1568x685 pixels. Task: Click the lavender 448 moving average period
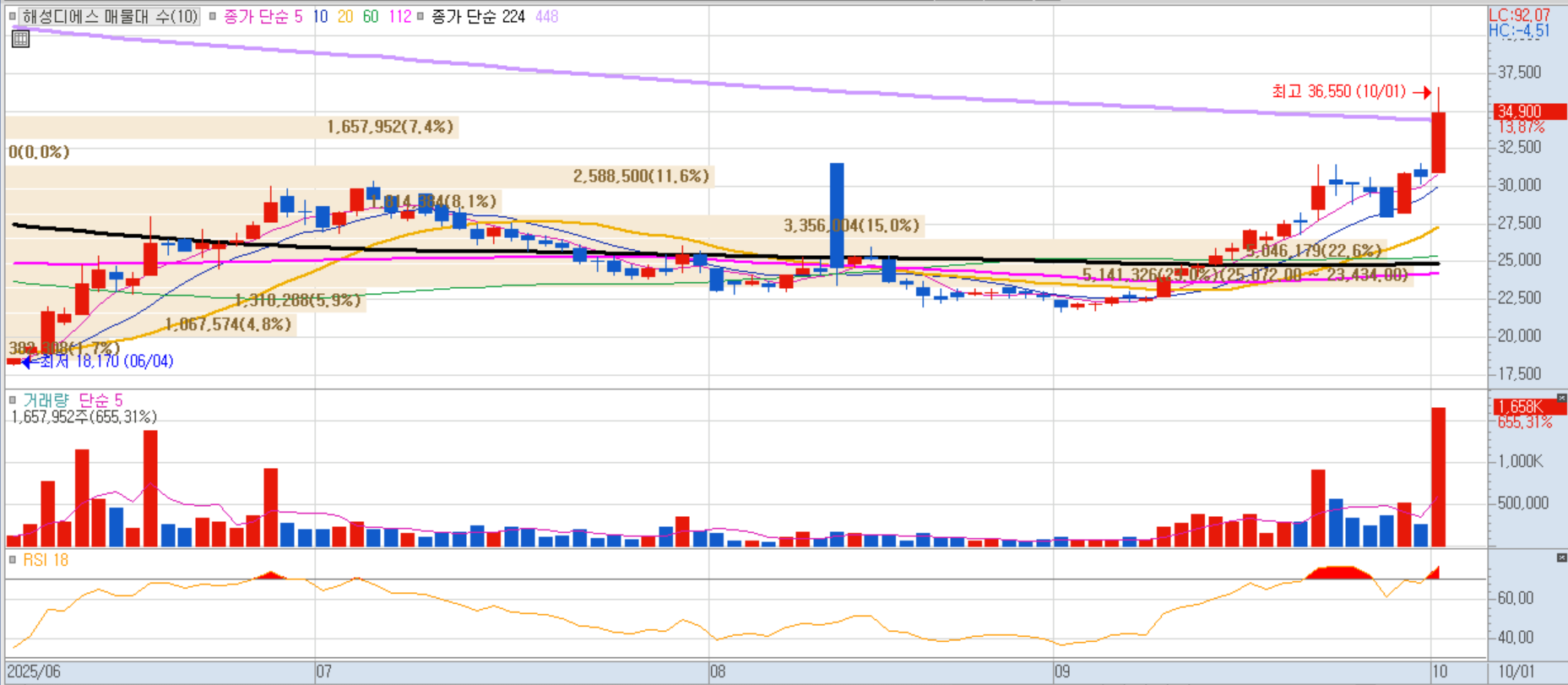(x=546, y=16)
